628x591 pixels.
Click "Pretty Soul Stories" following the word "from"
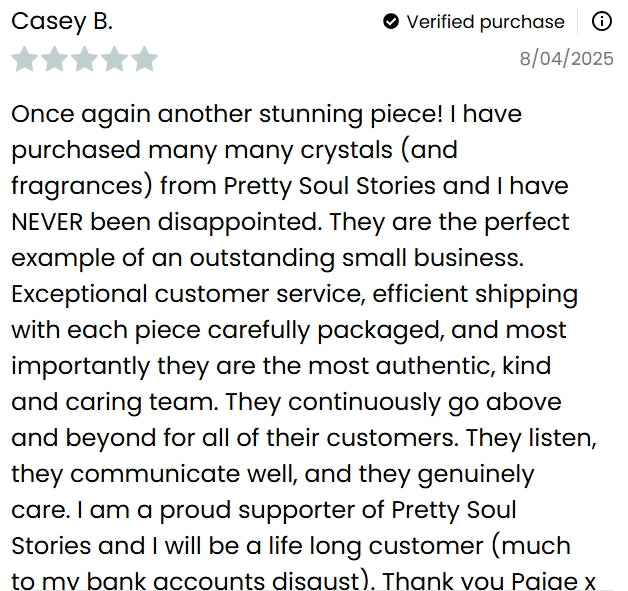tap(330, 186)
